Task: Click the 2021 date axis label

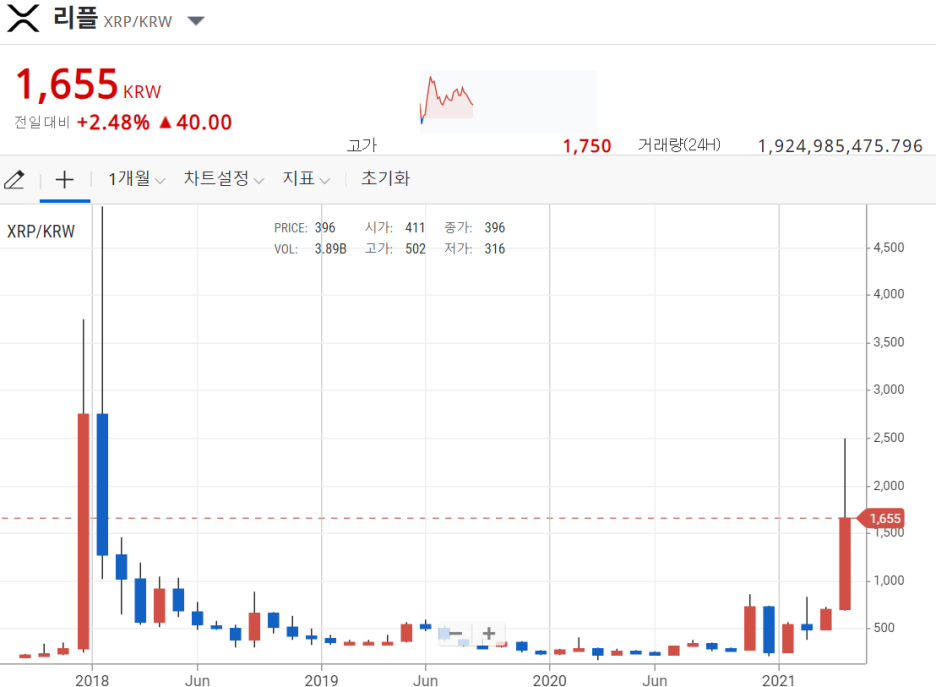Action: pyautogui.click(x=778, y=680)
